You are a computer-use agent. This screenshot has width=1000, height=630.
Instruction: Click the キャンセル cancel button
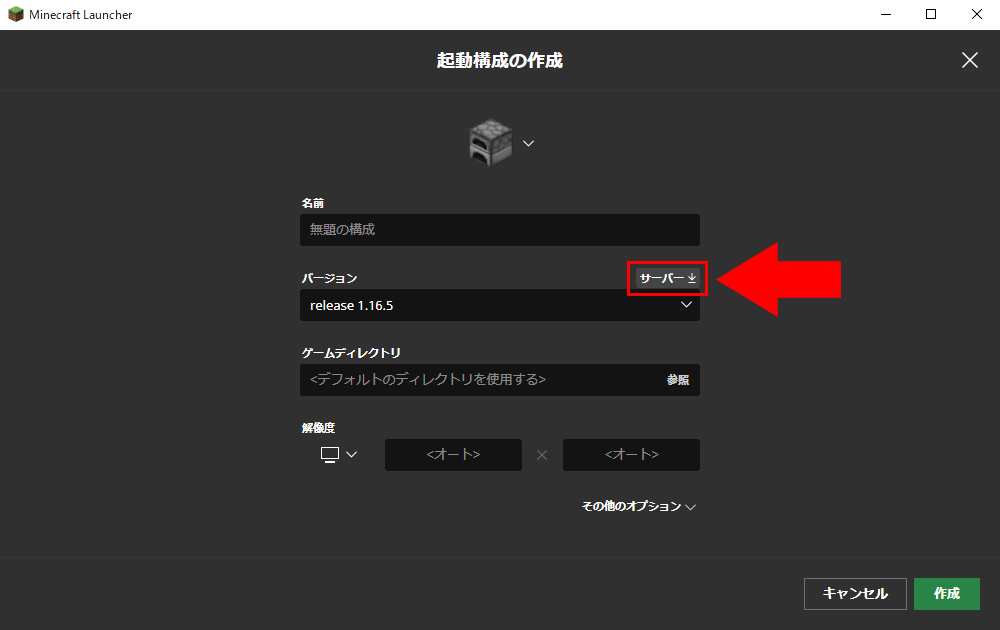click(x=855, y=594)
